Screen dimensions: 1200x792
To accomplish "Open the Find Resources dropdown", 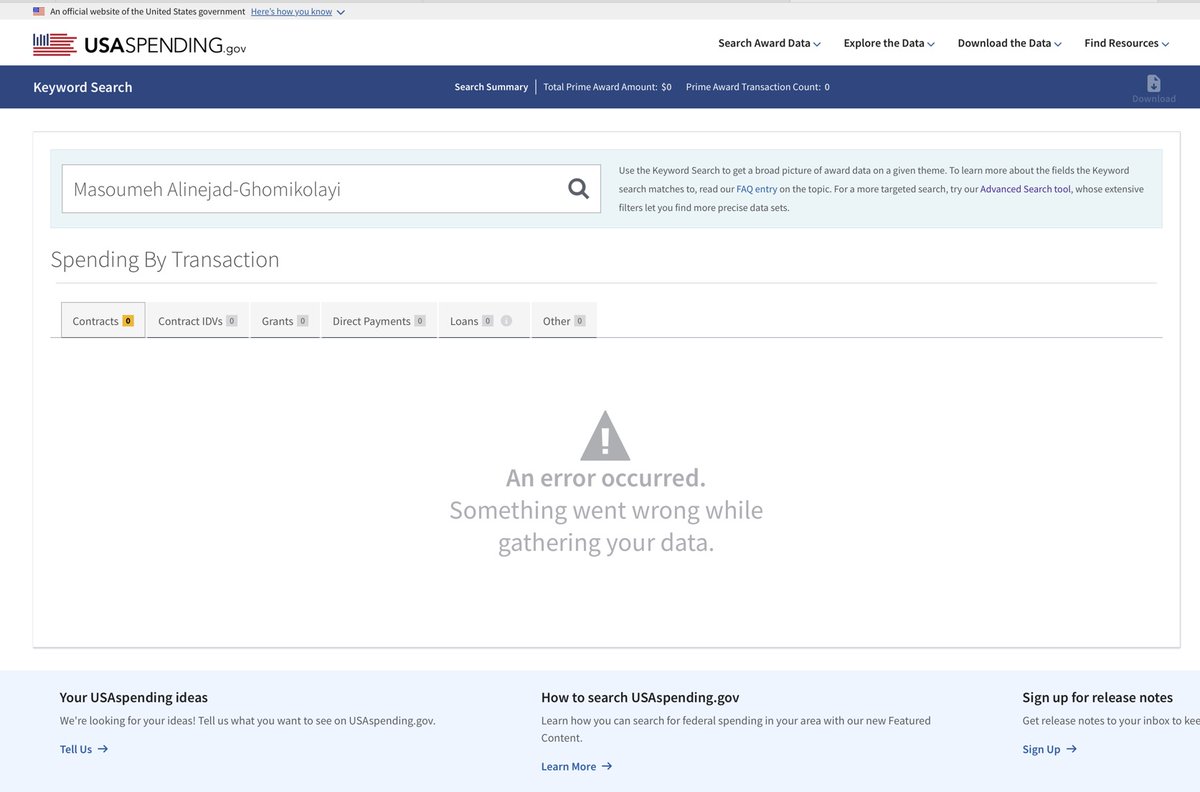I will [1126, 43].
